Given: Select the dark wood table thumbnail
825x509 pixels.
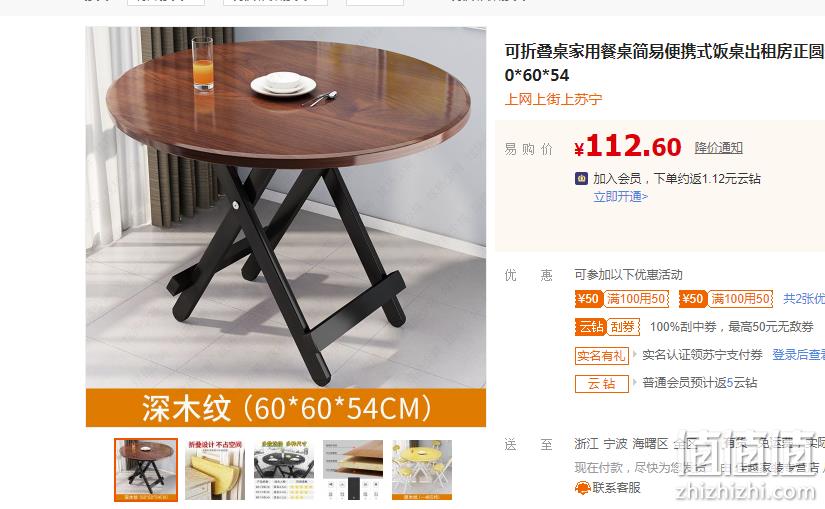Looking at the screenshot, I should pos(146,470).
